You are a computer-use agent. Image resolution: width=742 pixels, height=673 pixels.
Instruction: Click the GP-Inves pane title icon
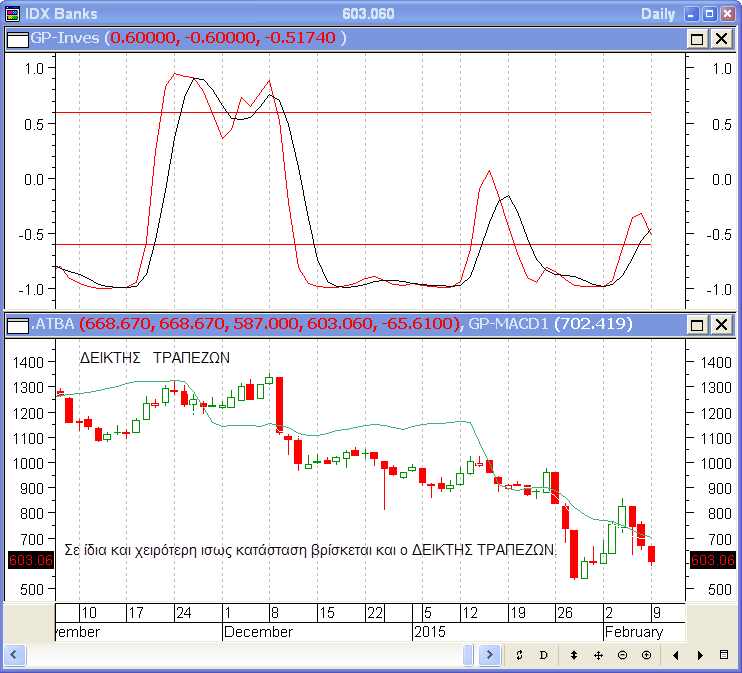[18, 39]
